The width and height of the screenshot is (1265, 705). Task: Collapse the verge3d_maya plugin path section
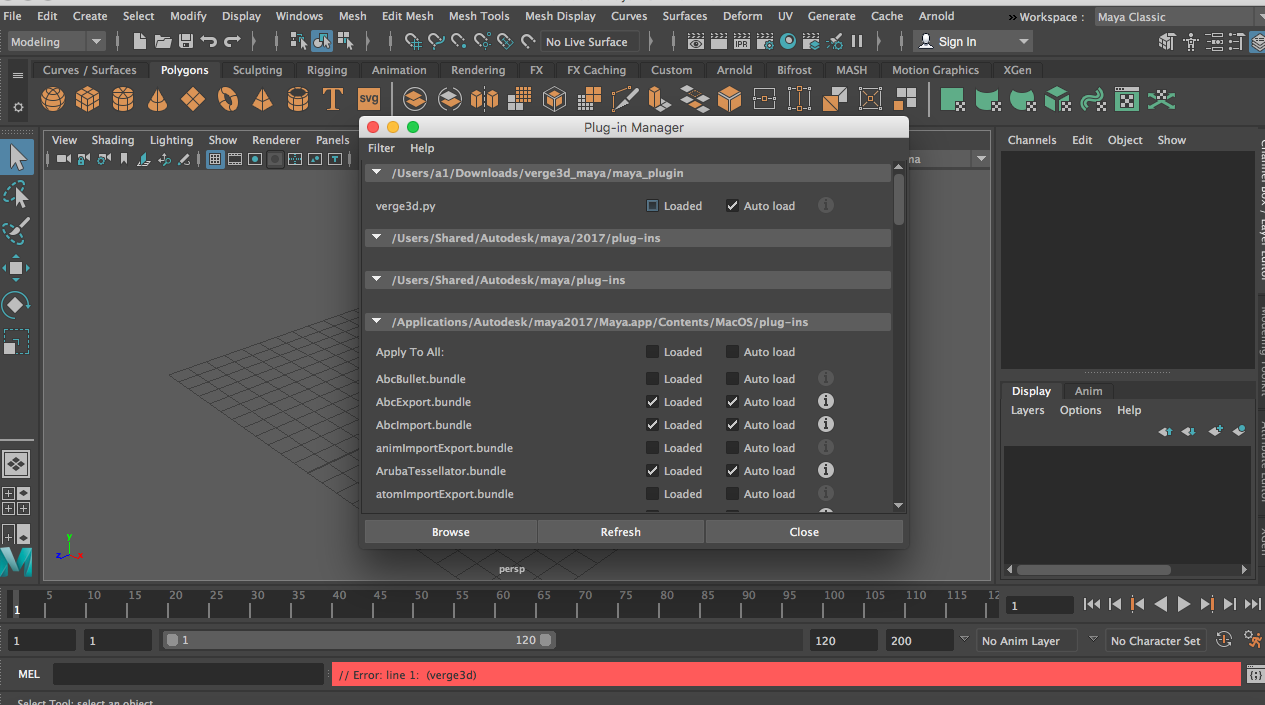(377, 173)
